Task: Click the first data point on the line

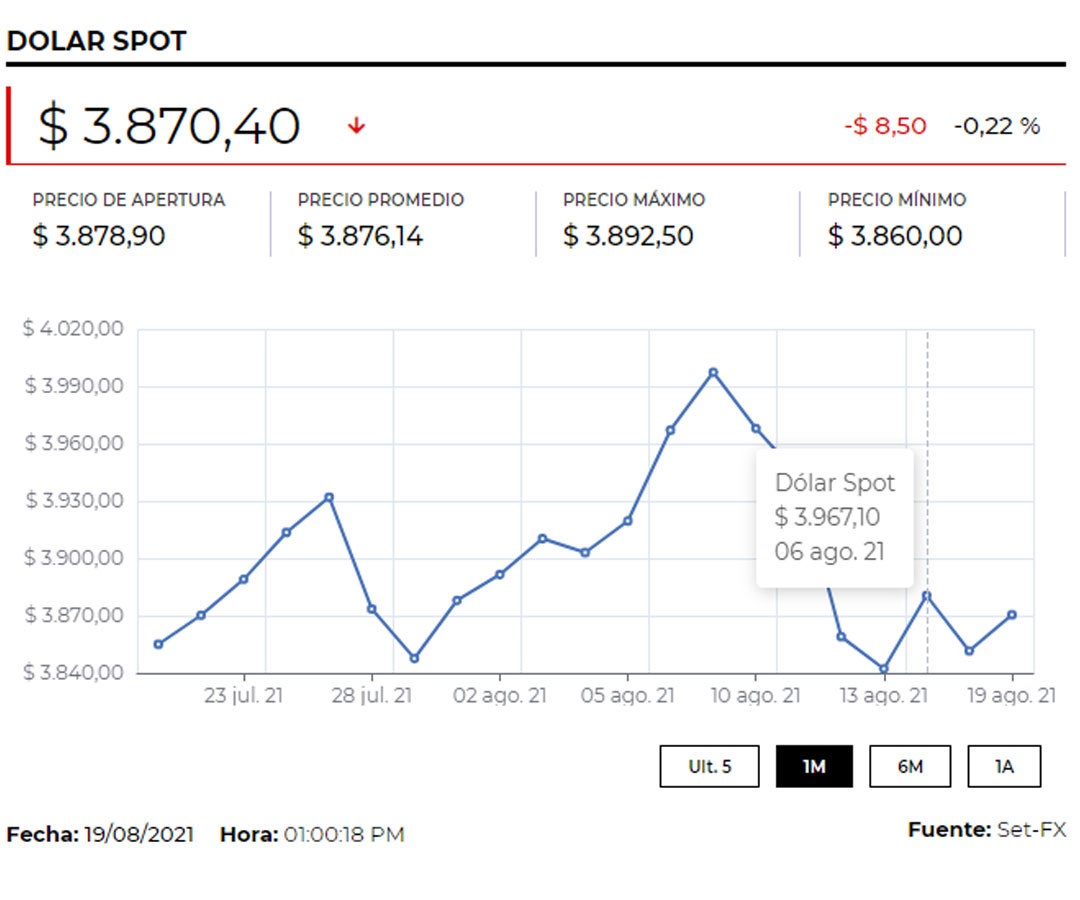Action: [x=158, y=644]
